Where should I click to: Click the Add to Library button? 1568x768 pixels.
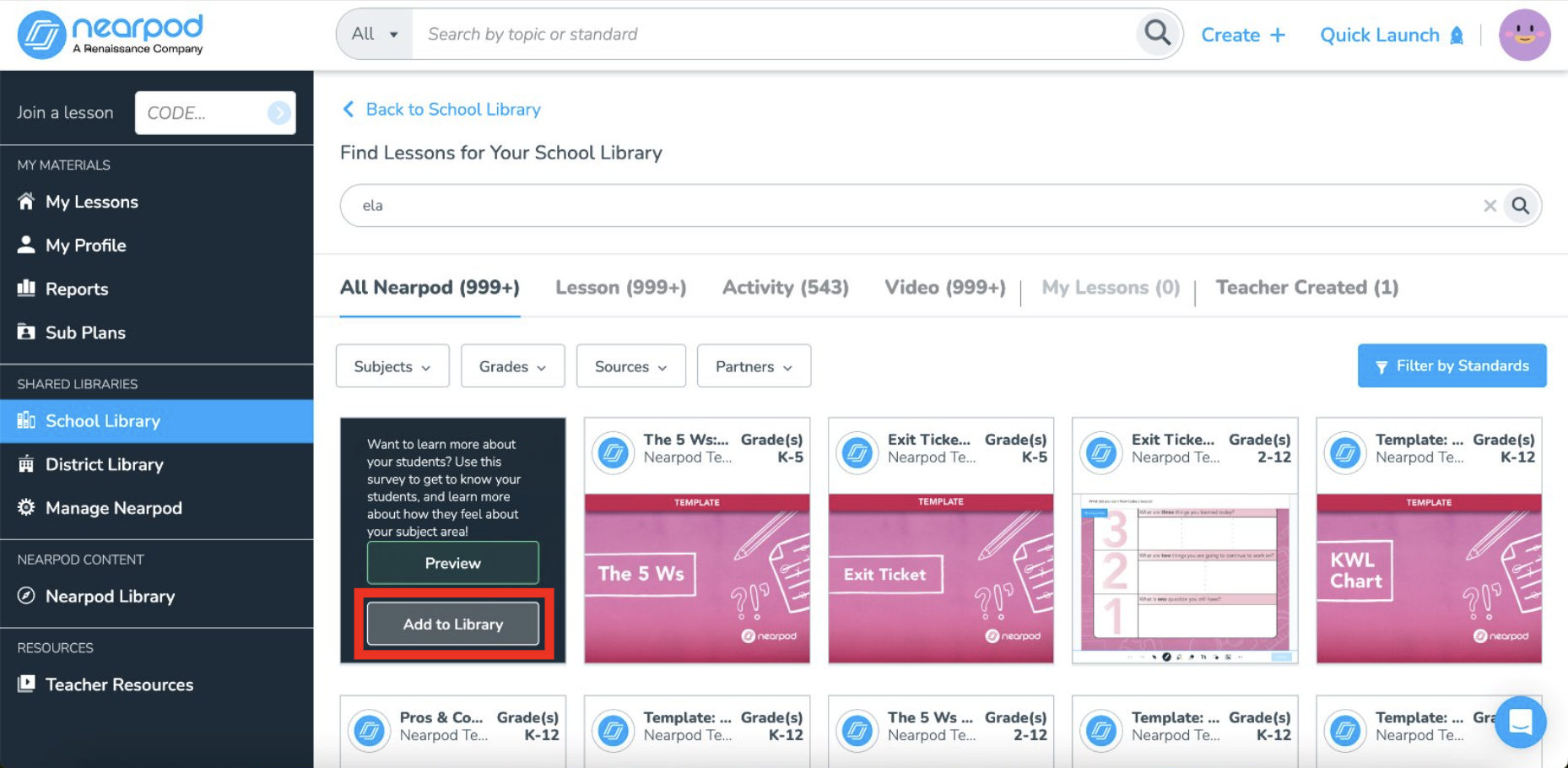pyautogui.click(x=453, y=625)
